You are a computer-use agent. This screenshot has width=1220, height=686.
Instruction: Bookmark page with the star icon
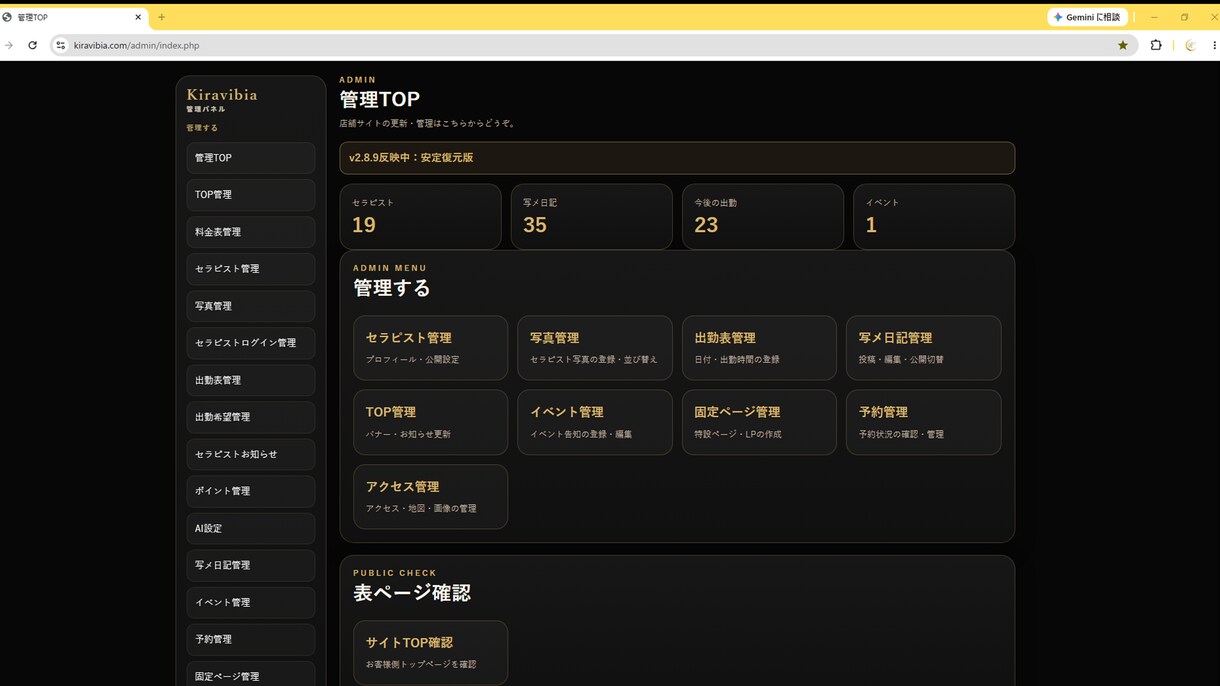tap(1123, 45)
